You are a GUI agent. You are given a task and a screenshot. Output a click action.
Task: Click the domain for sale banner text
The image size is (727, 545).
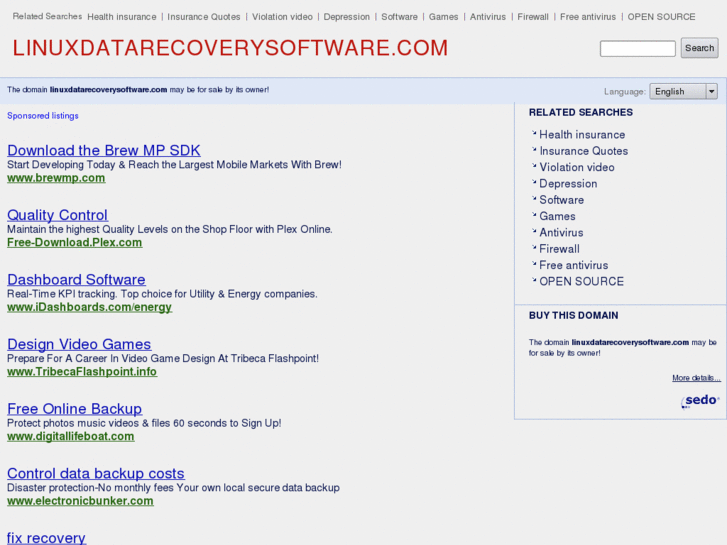click(138, 90)
